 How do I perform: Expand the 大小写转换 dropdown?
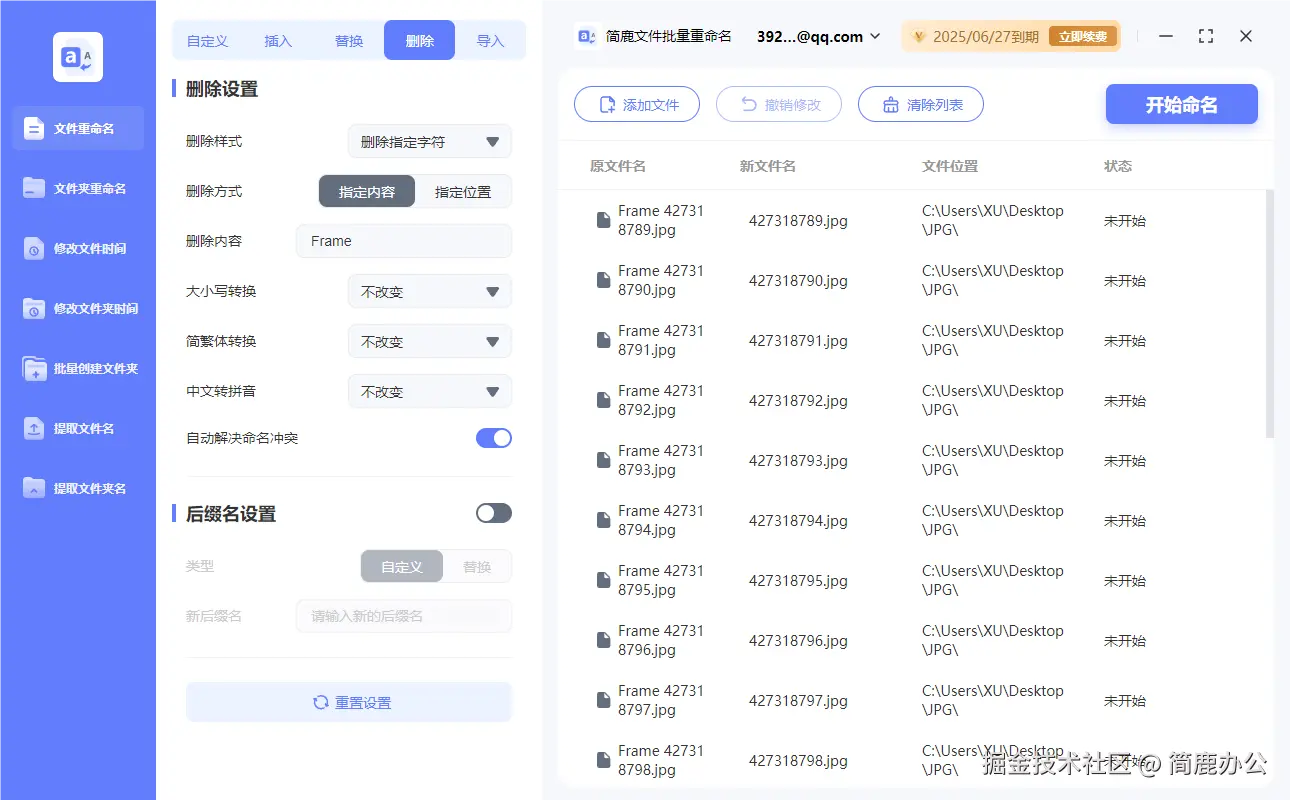[429, 291]
